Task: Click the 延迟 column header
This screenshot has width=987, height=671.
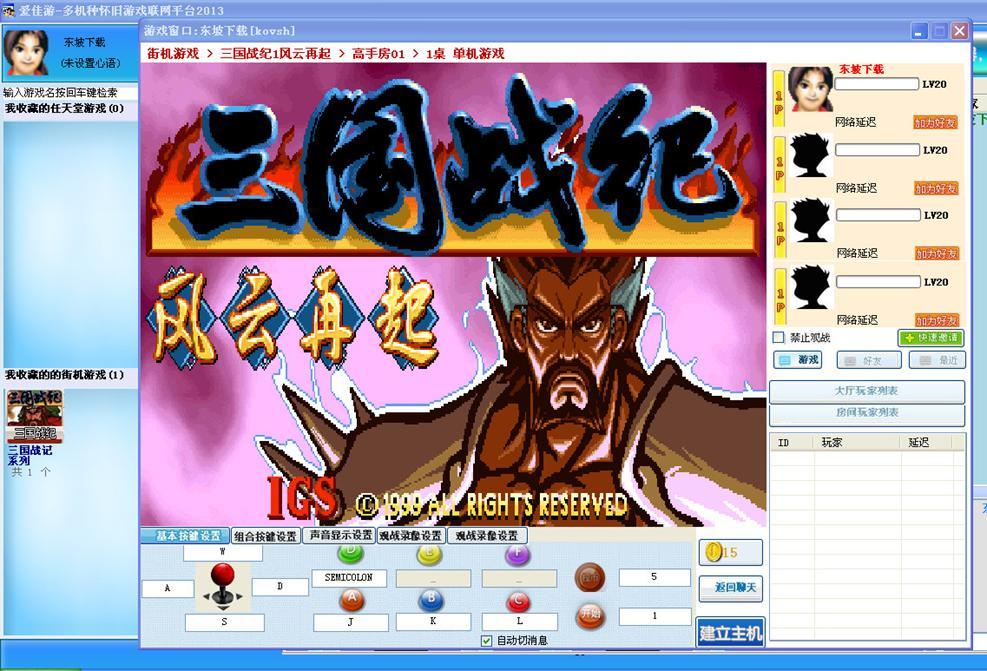Action: pos(925,443)
